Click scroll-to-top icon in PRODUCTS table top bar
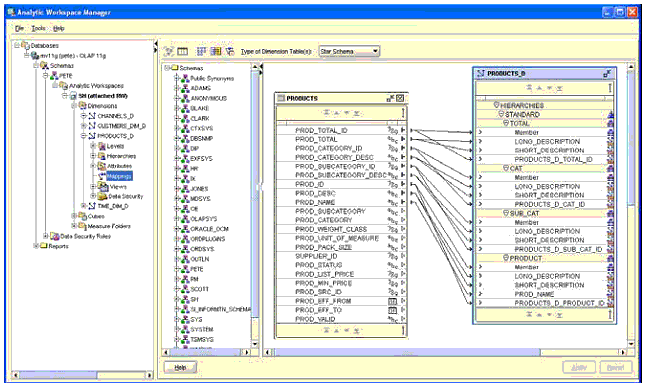Image resolution: width=647 pixels, height=384 pixels. pos(326,113)
